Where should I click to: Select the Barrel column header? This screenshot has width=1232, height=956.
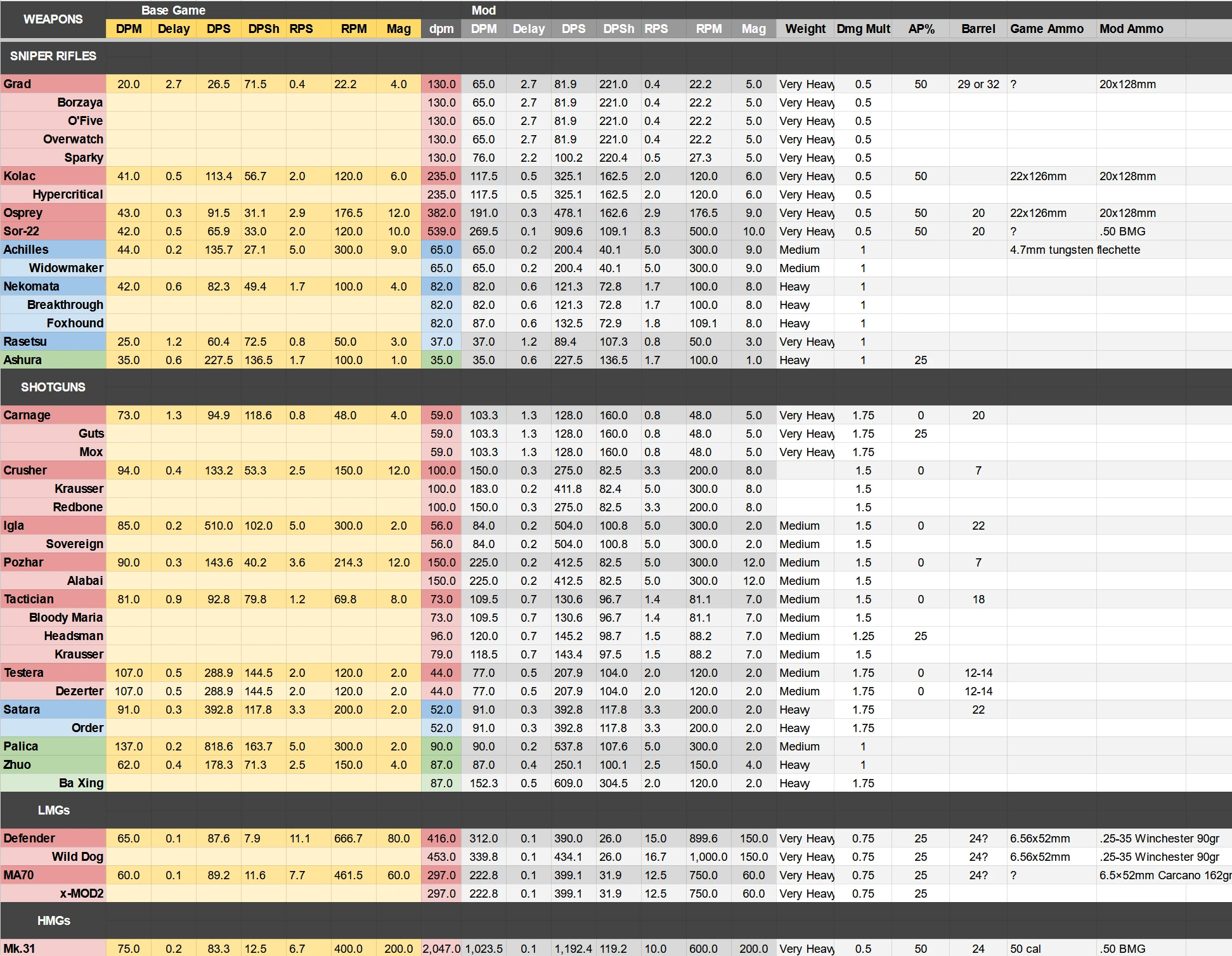click(x=978, y=29)
